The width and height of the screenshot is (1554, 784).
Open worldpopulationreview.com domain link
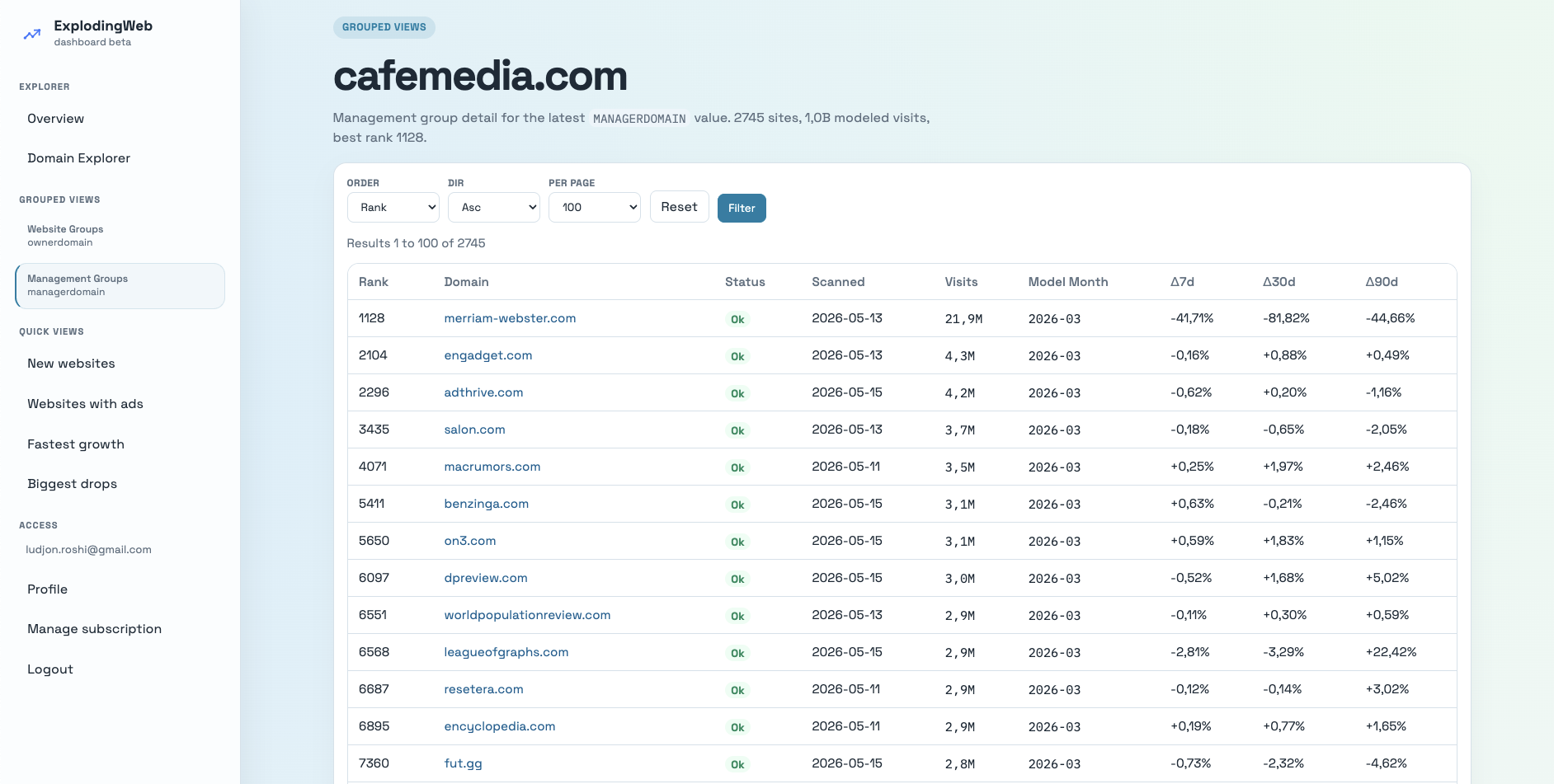[x=527, y=615]
